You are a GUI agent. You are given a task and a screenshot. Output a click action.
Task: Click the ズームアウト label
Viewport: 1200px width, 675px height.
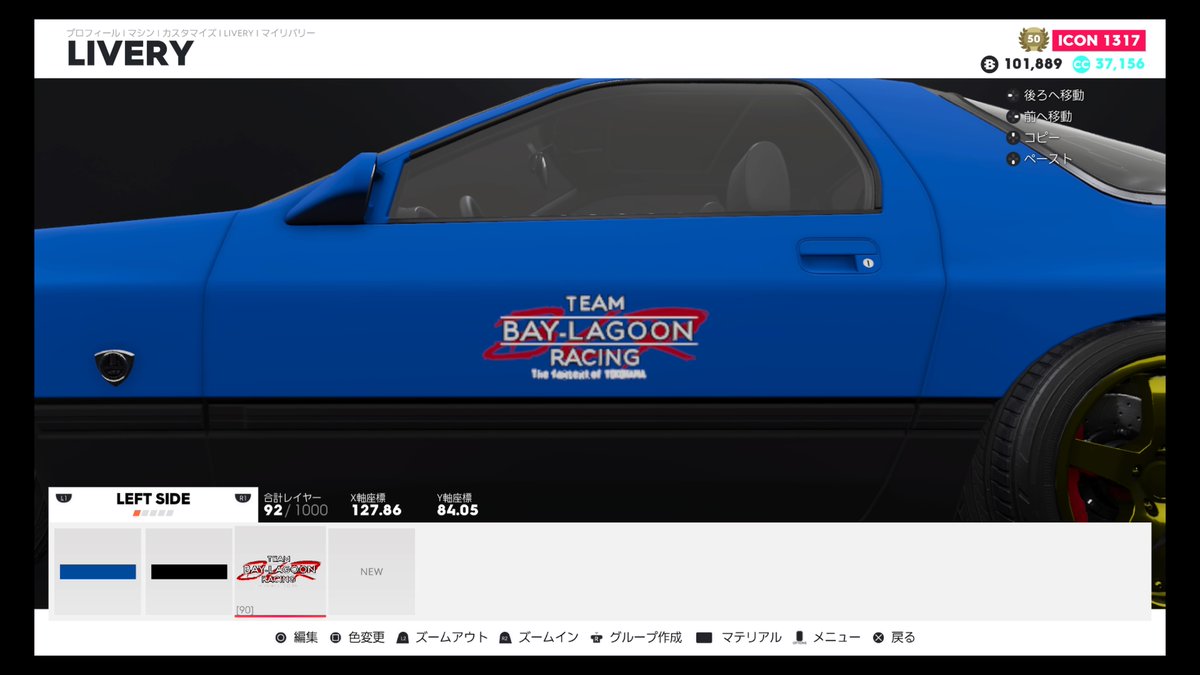point(452,637)
